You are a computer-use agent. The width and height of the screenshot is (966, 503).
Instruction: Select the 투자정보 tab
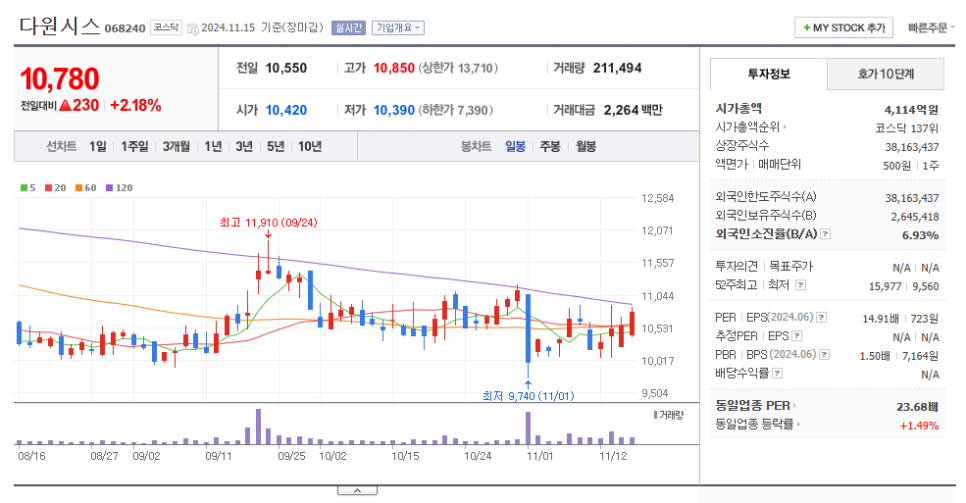(769, 74)
